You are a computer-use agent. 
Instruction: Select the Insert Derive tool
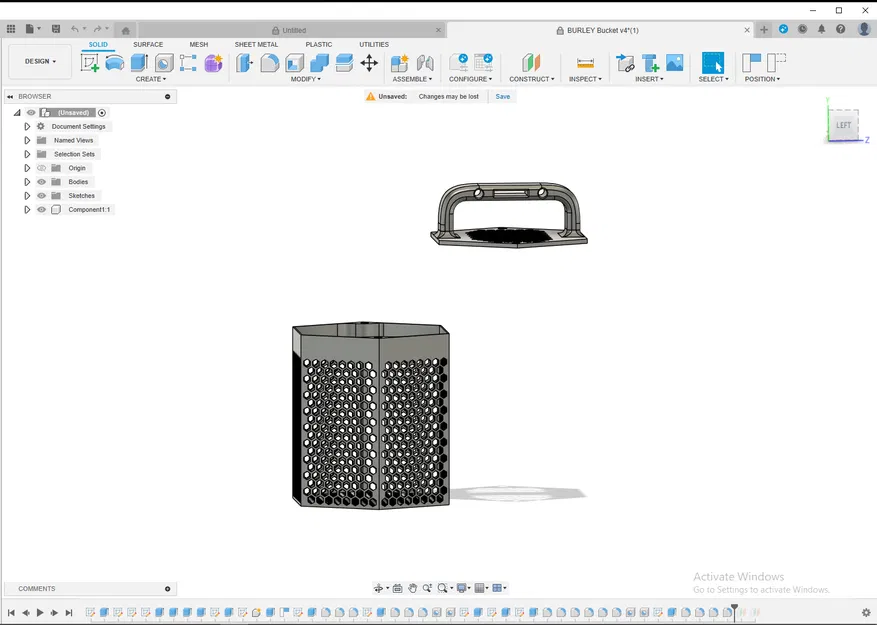click(625, 62)
